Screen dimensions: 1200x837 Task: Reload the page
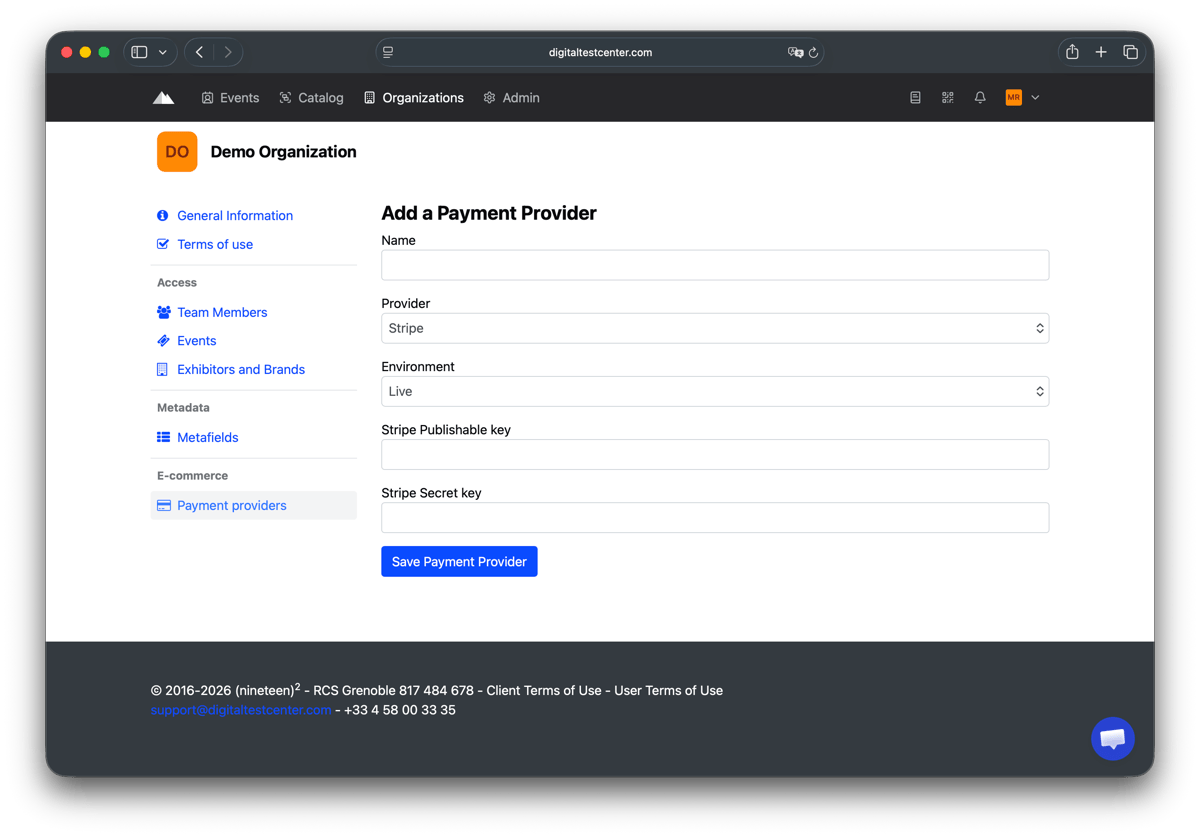[813, 52]
